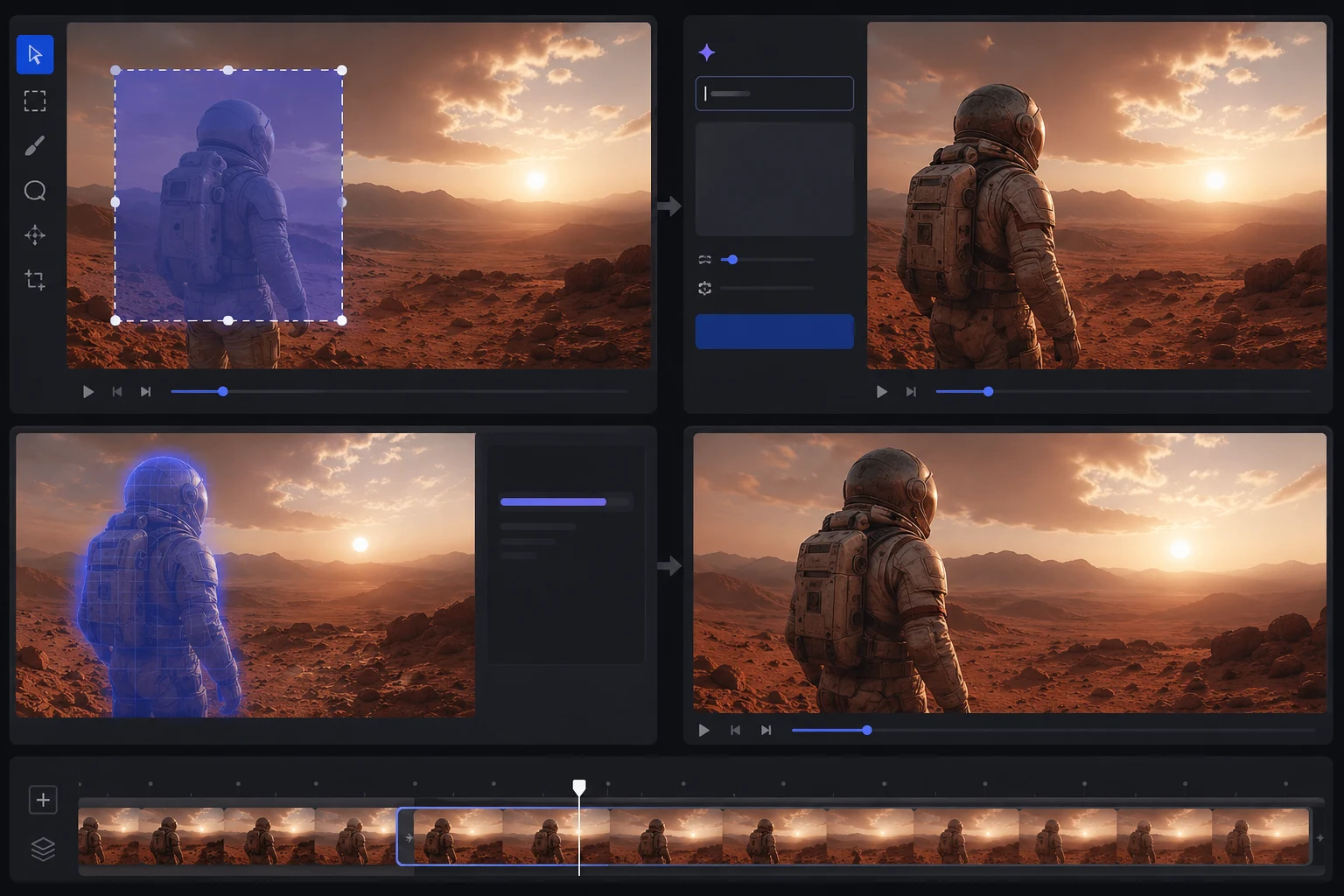
Task: Select the move/pan tool
Action: coord(35,235)
